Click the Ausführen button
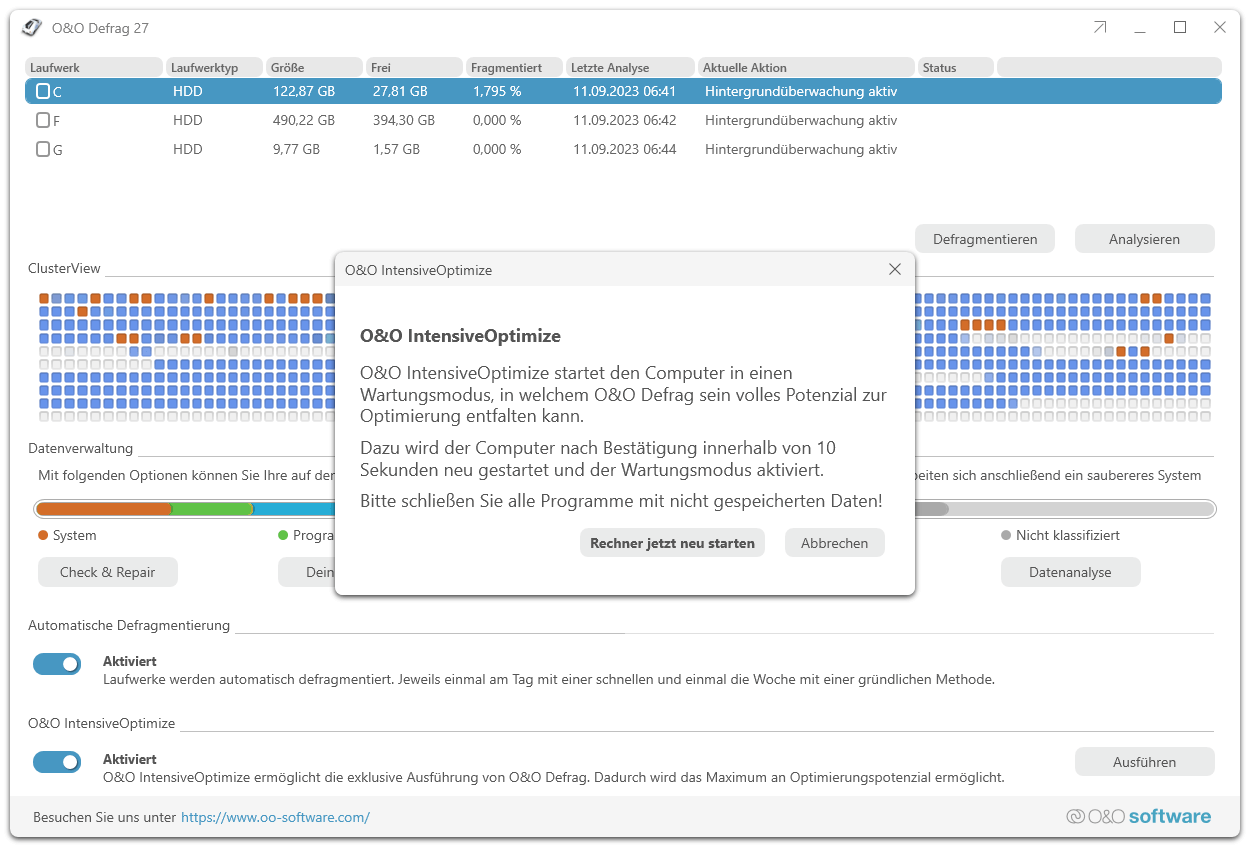 (1145, 762)
